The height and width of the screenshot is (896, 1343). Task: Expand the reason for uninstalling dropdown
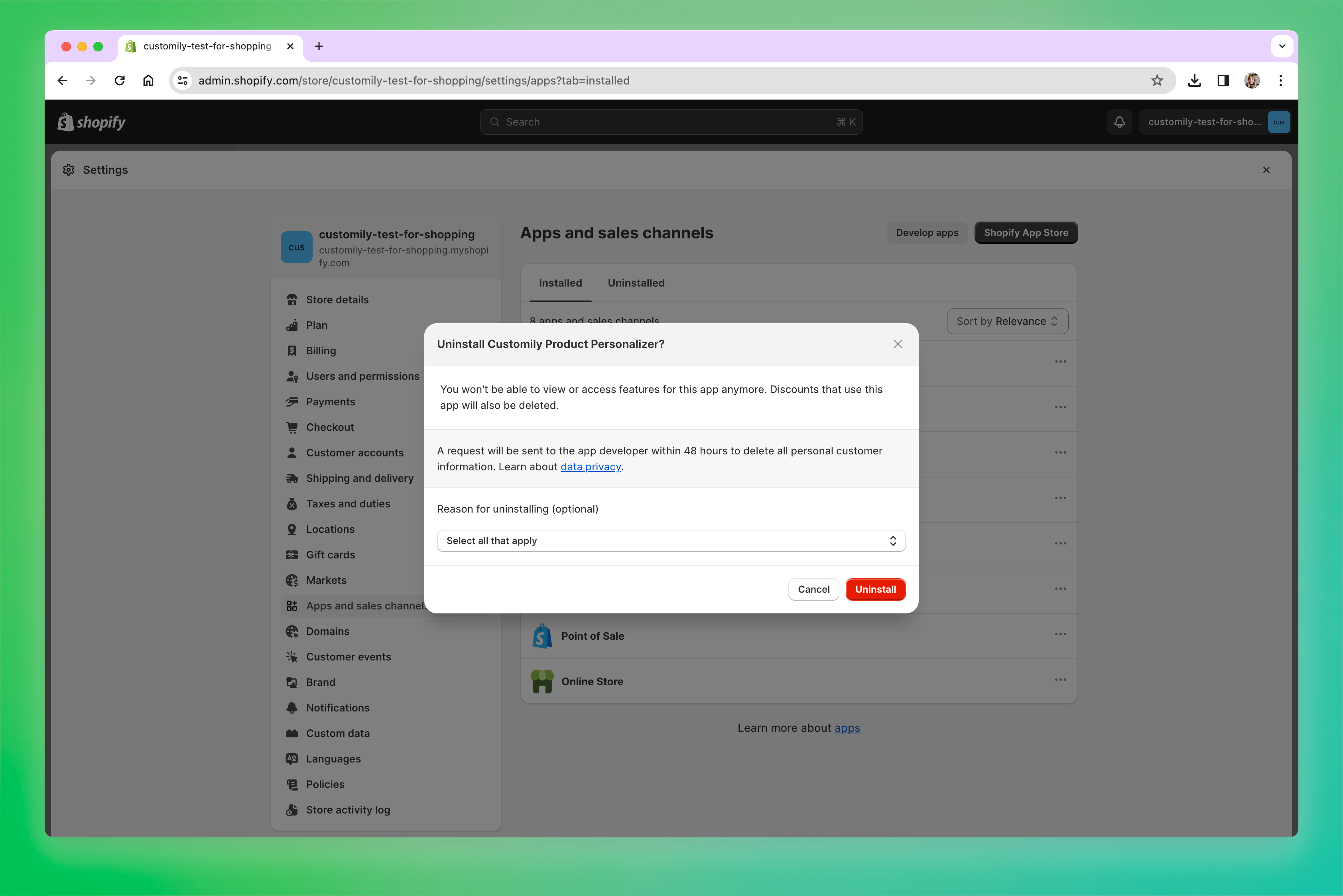[671, 540]
